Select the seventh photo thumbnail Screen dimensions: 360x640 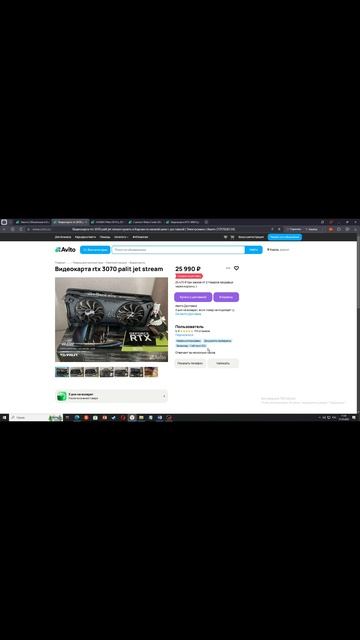(151, 372)
